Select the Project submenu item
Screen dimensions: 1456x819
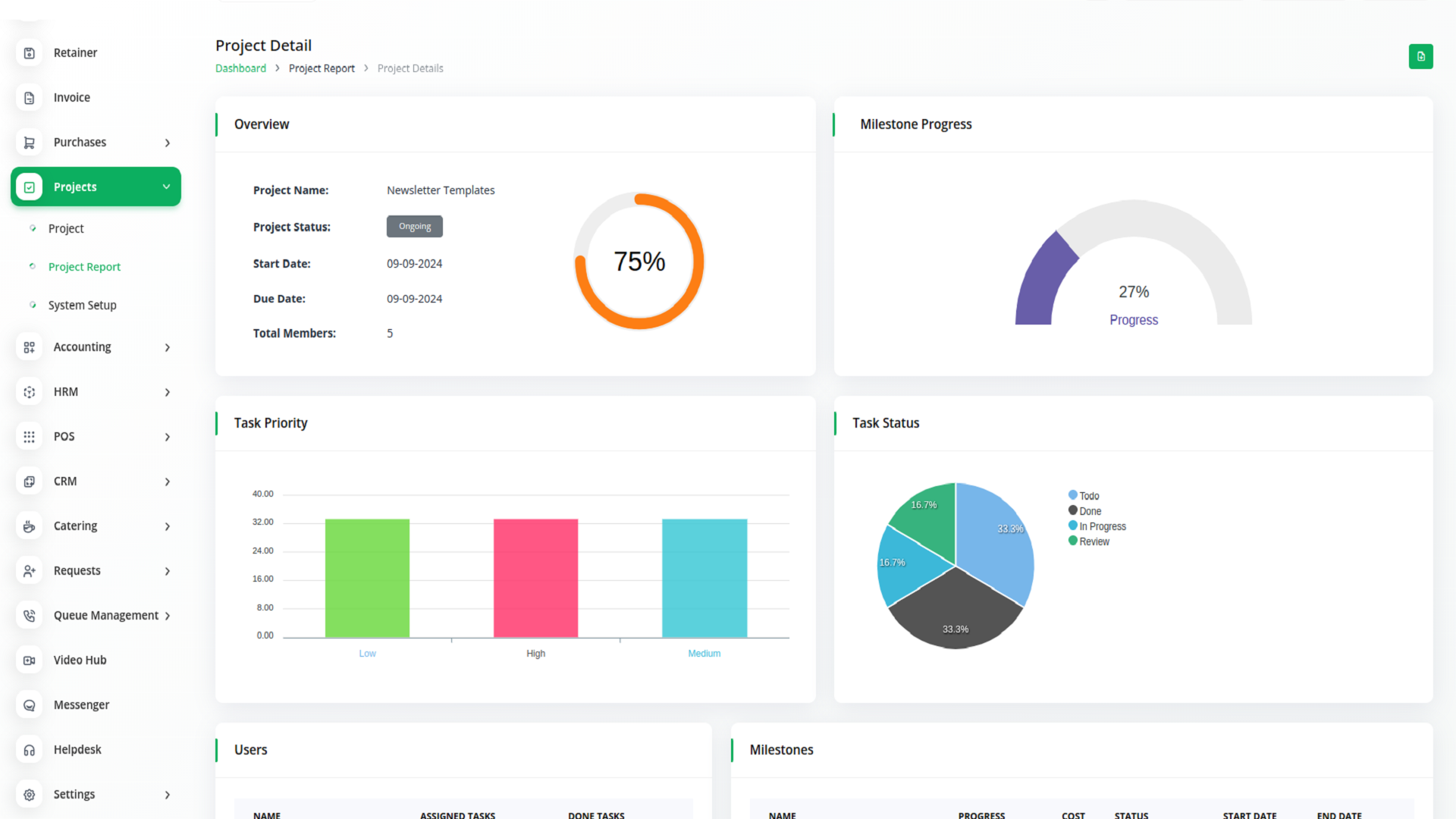[x=66, y=228]
